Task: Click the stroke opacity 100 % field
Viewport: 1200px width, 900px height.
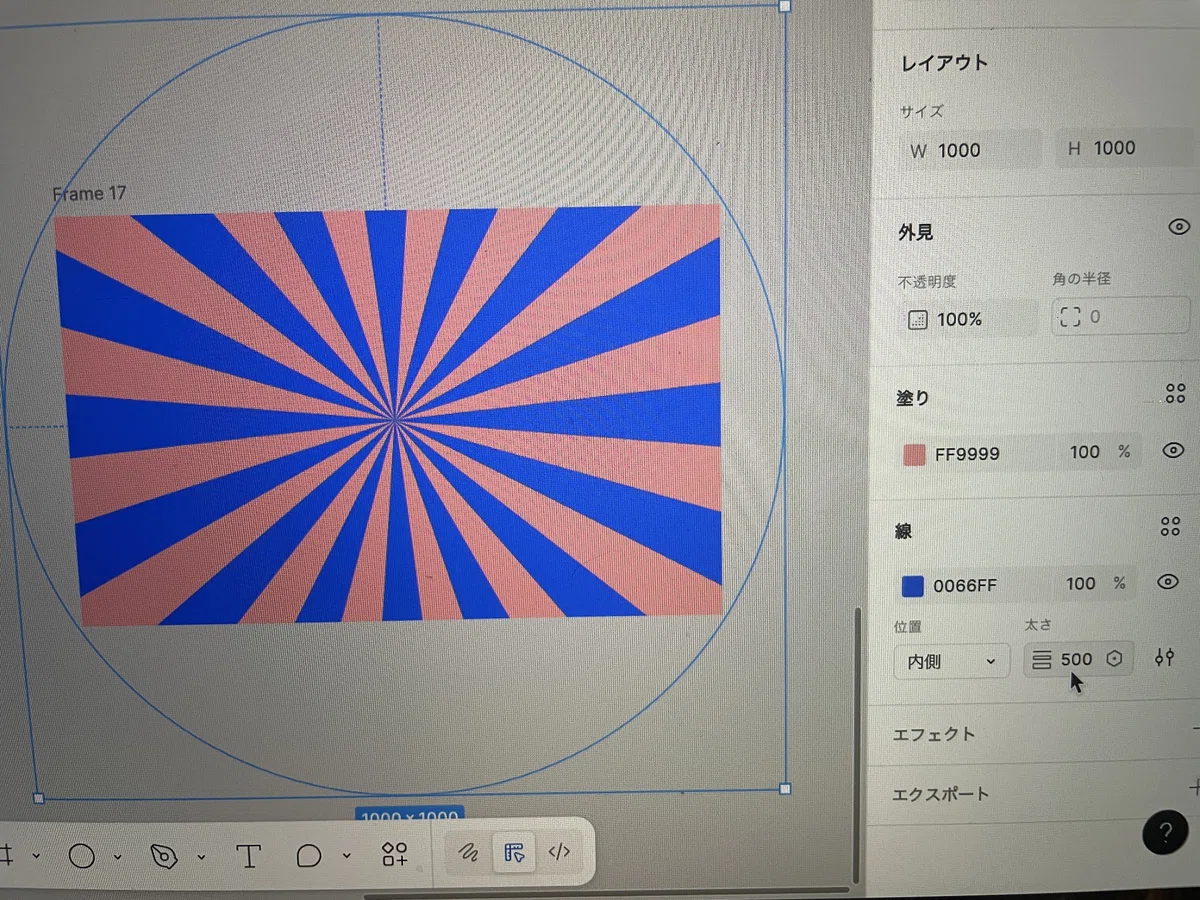Action: (x=1094, y=583)
